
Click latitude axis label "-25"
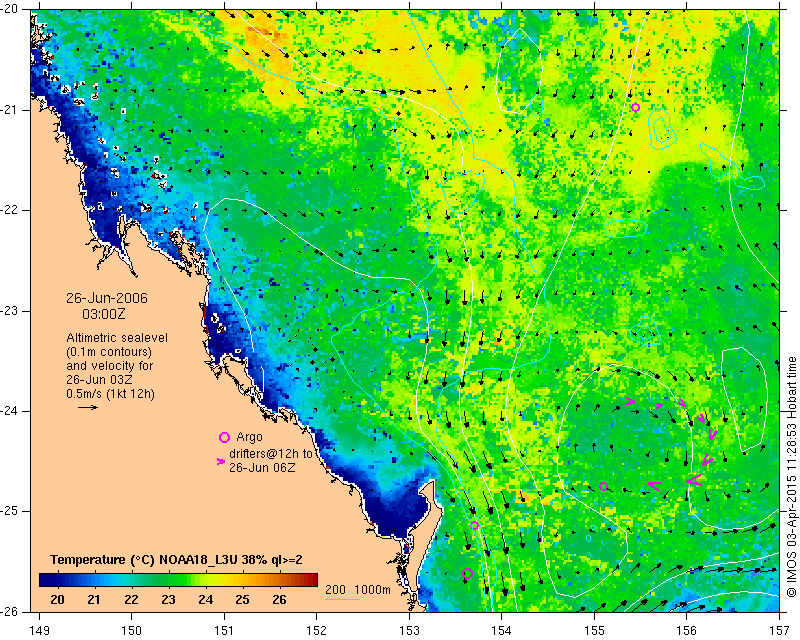click(10, 511)
